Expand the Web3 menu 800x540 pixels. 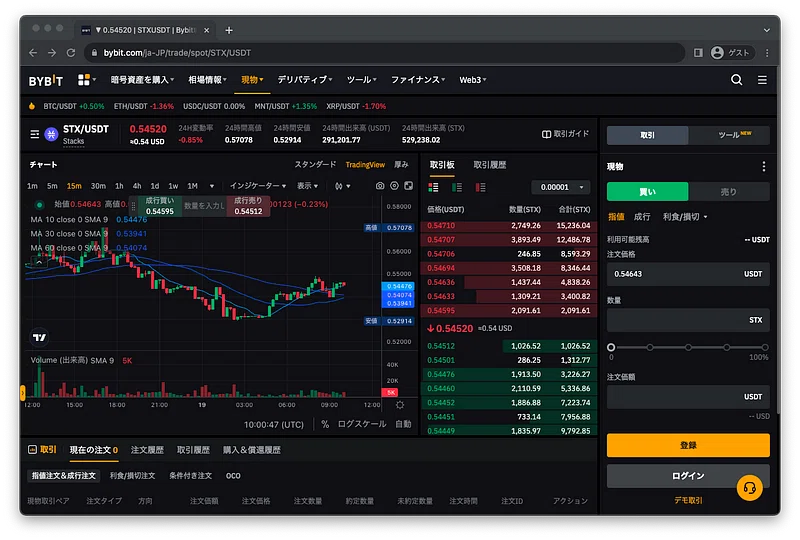point(472,80)
